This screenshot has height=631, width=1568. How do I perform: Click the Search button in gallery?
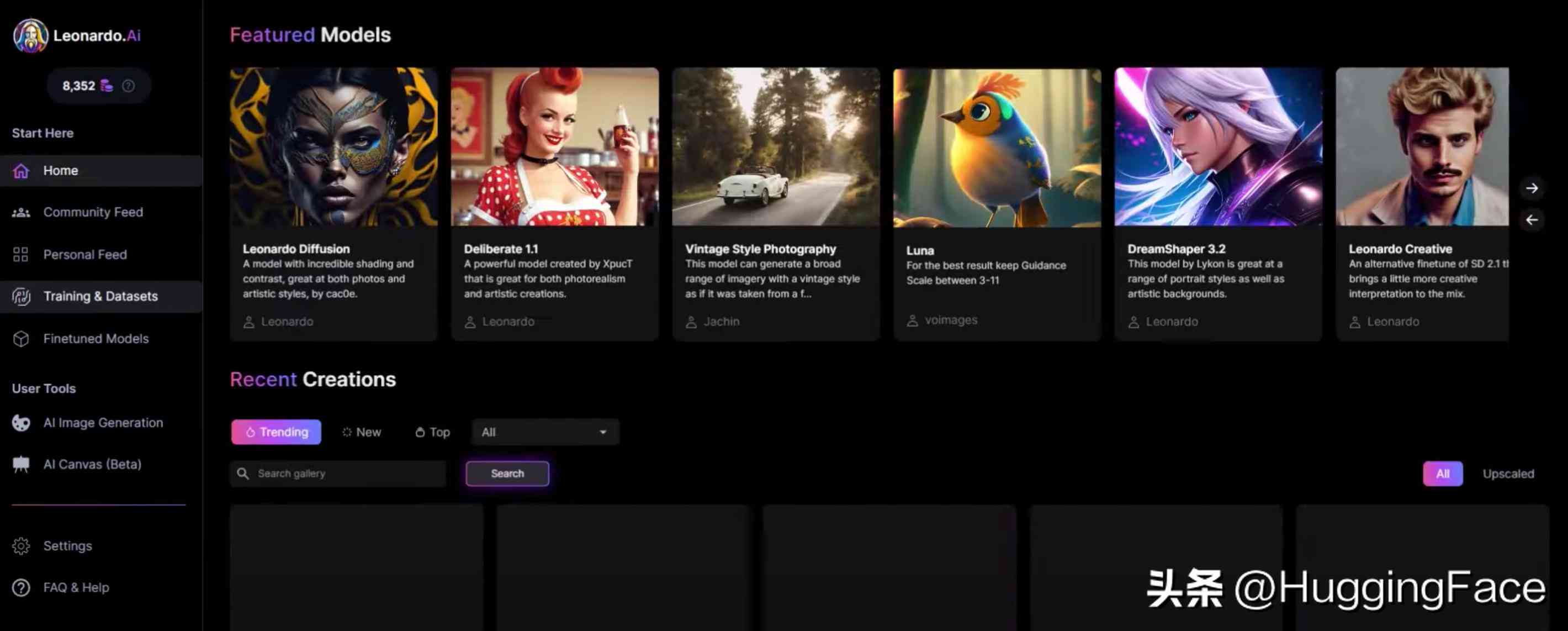pyautogui.click(x=507, y=473)
